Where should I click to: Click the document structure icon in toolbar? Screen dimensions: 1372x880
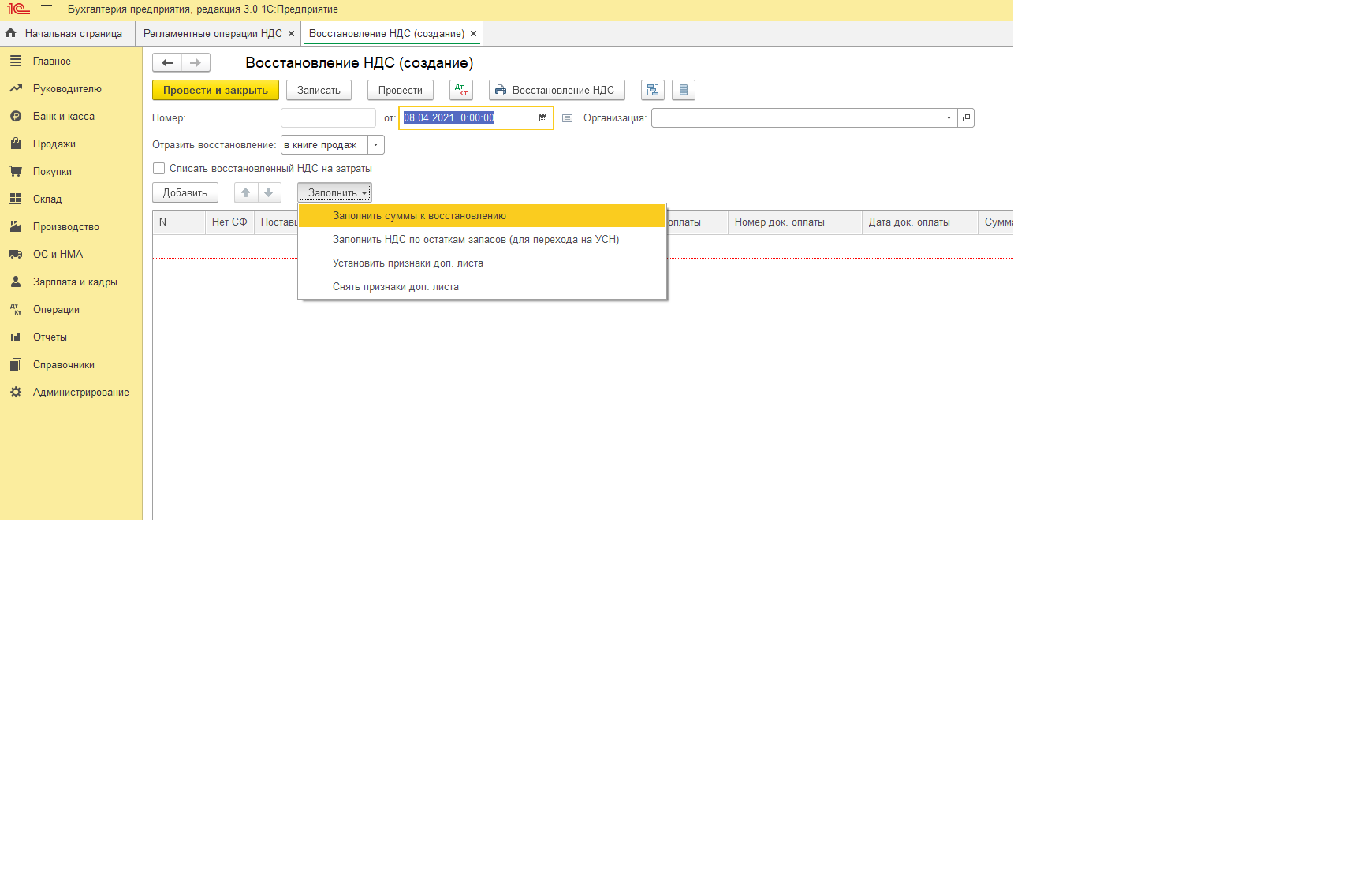pyautogui.click(x=653, y=91)
